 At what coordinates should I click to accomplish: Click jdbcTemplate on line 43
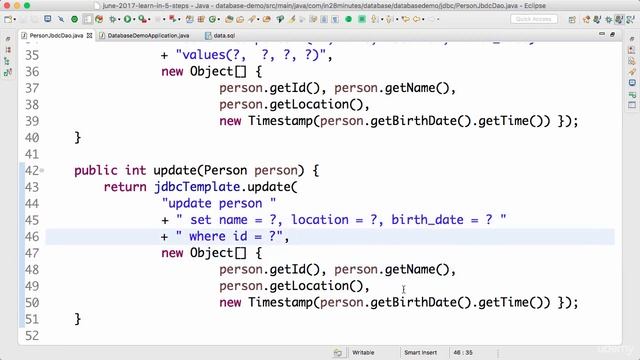coord(197,187)
